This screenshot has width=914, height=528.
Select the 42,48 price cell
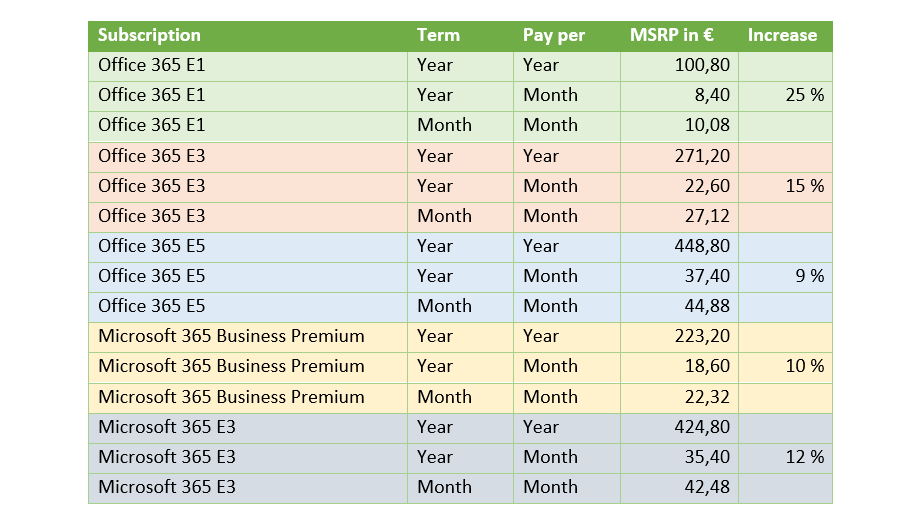point(679,488)
